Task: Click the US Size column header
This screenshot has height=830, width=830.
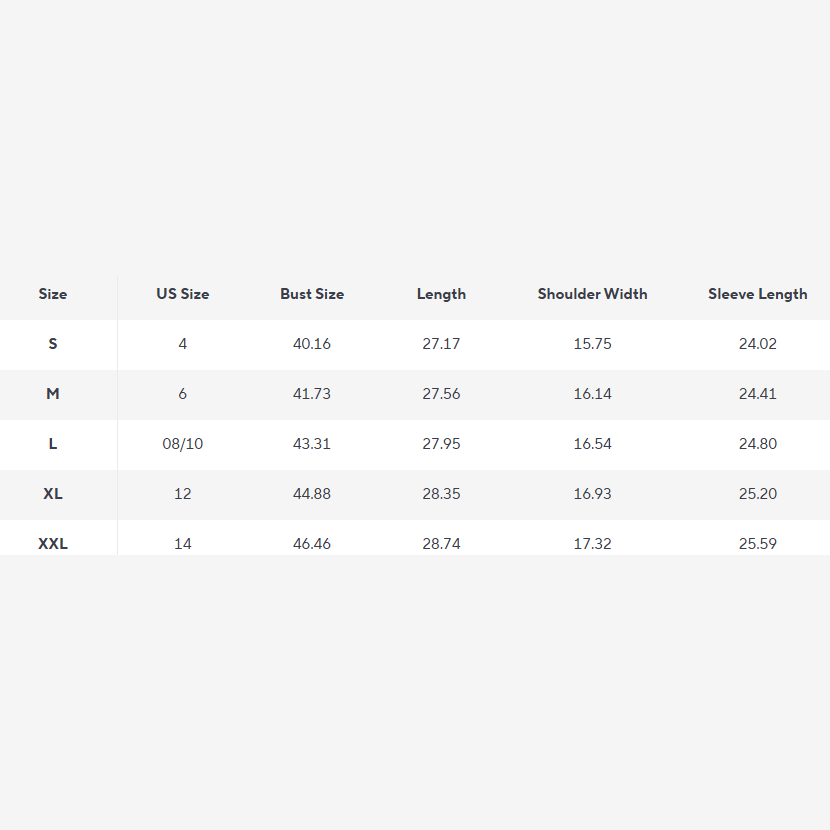Action: 183,294
